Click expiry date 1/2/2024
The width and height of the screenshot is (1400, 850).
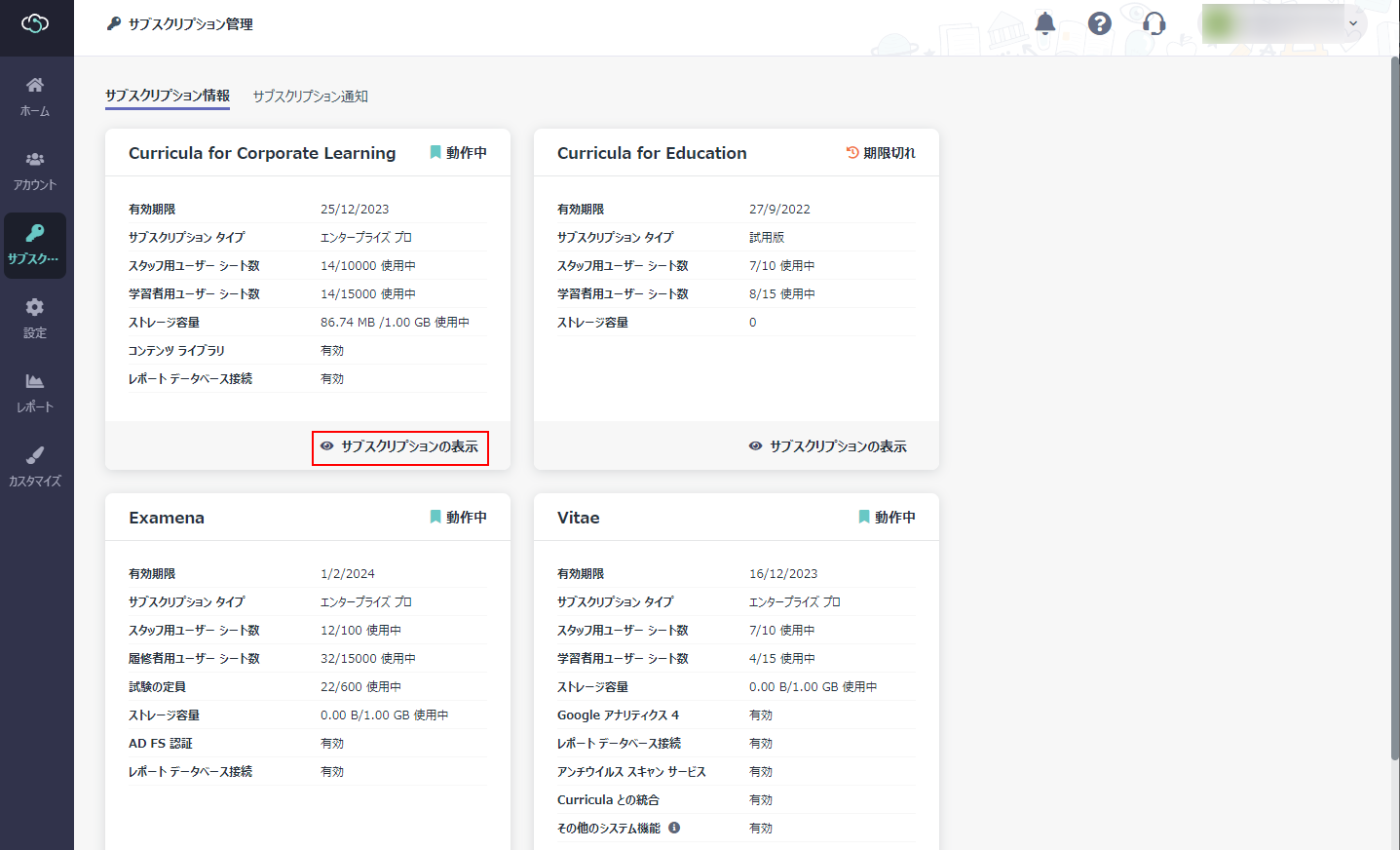pyautogui.click(x=348, y=573)
